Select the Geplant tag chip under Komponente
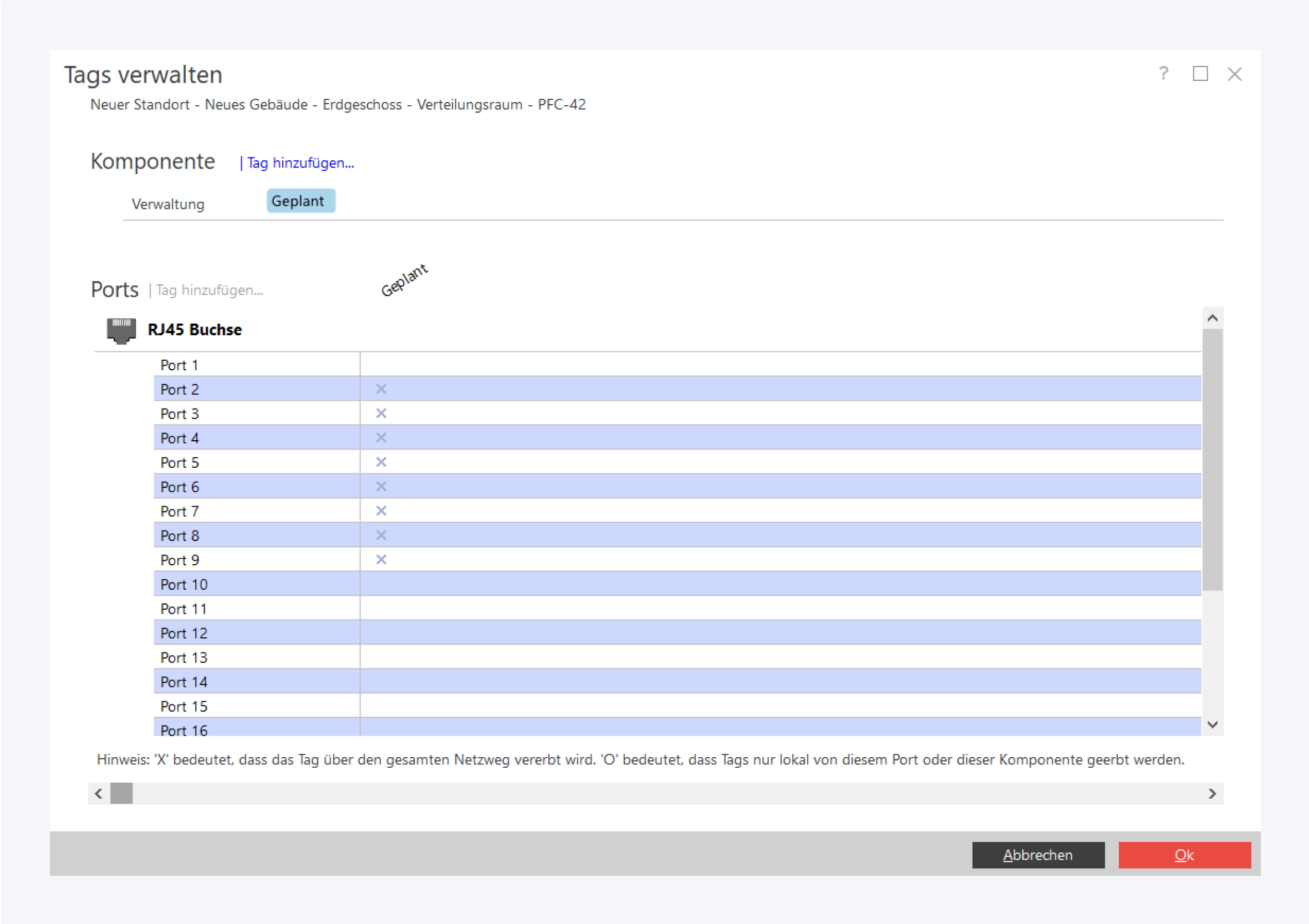The width and height of the screenshot is (1309, 924). pos(300,201)
